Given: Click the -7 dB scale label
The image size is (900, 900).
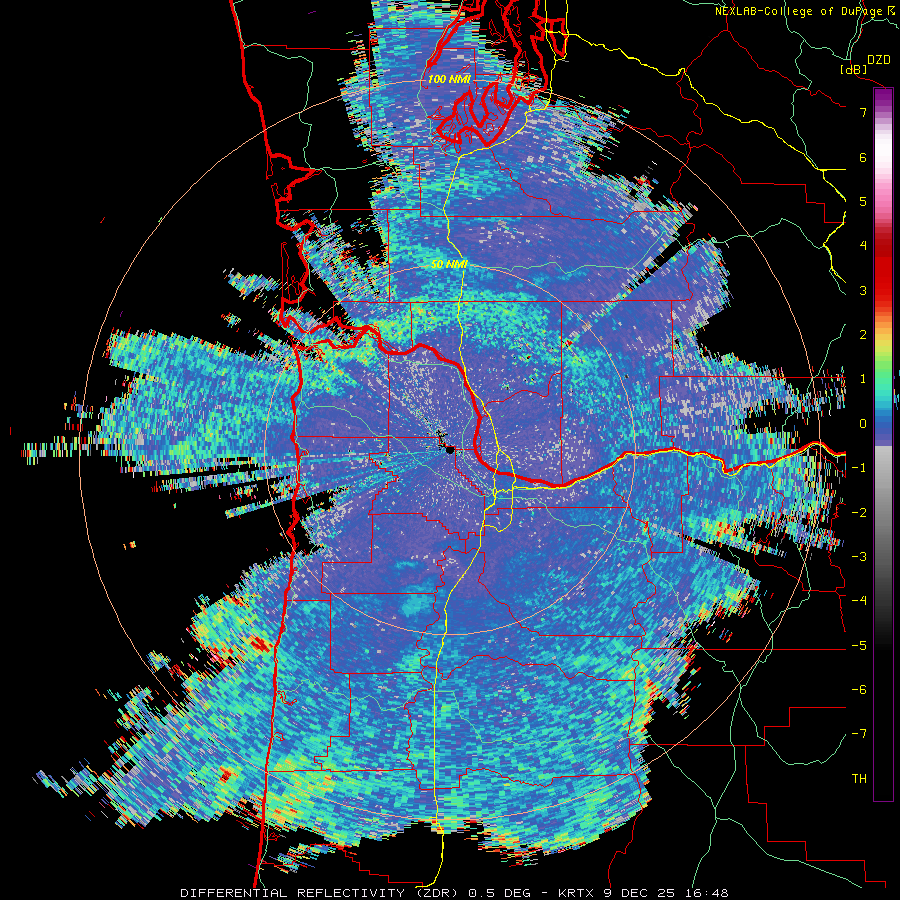Looking at the screenshot, I should (x=859, y=734).
